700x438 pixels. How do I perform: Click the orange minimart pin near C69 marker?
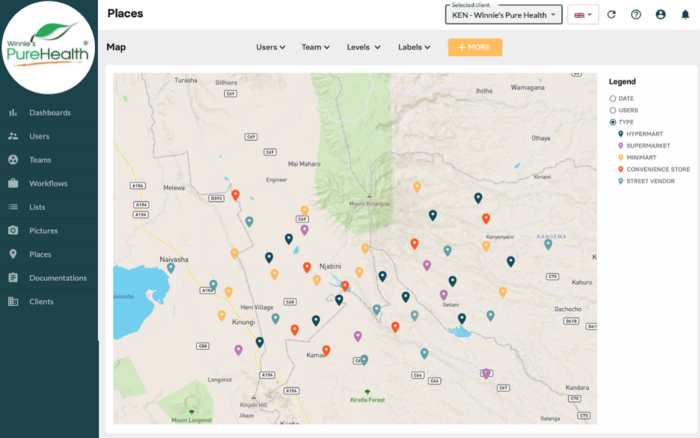click(304, 211)
